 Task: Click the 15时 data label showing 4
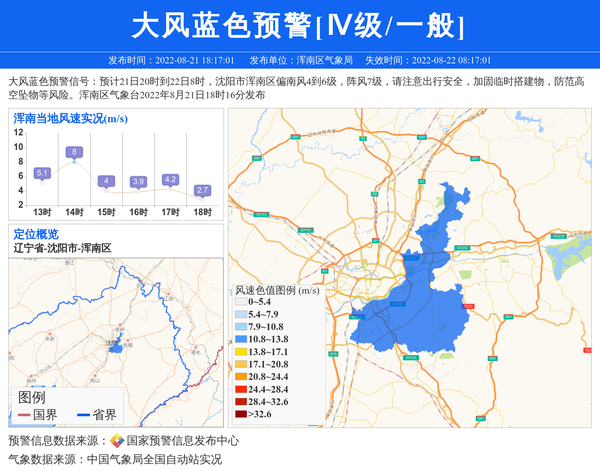tap(106, 181)
